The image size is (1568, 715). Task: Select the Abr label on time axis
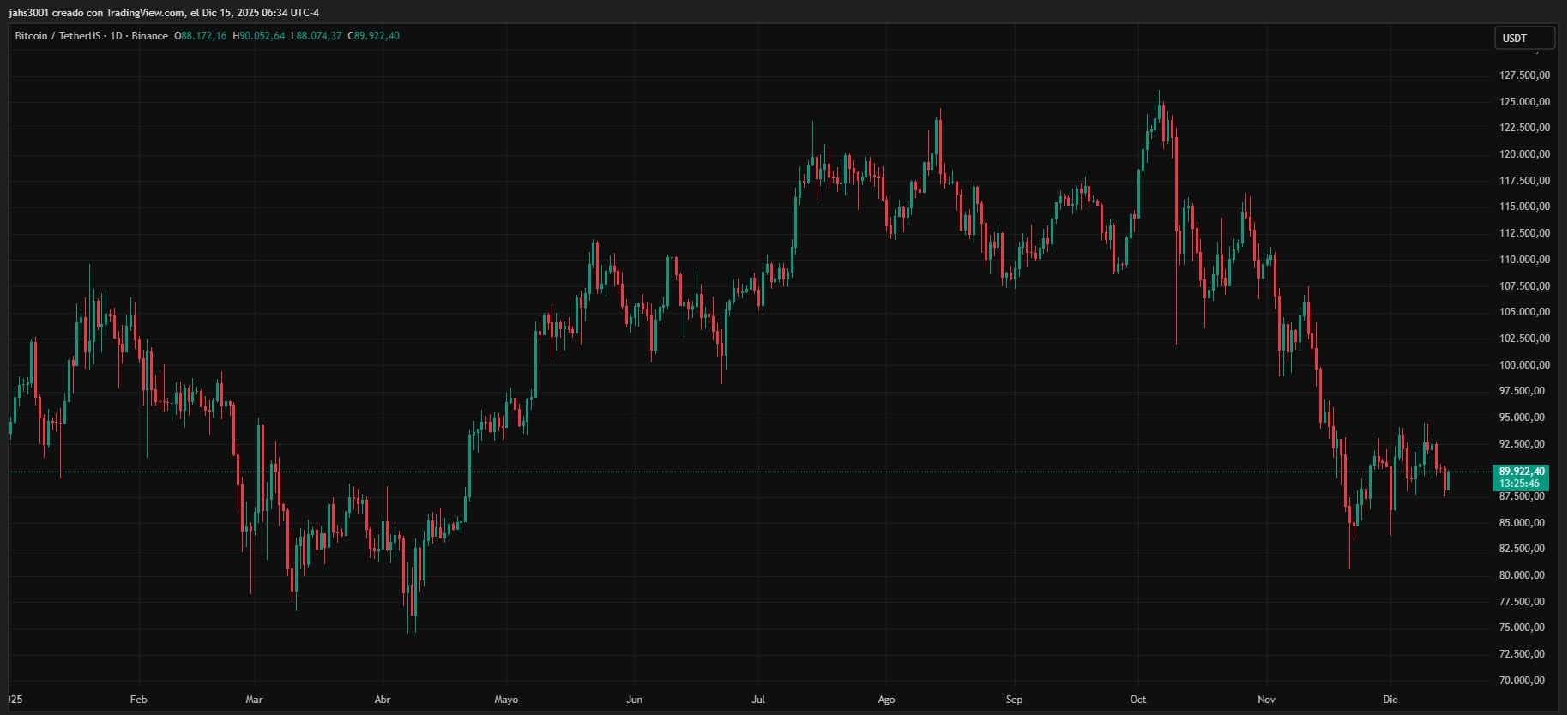click(x=383, y=700)
